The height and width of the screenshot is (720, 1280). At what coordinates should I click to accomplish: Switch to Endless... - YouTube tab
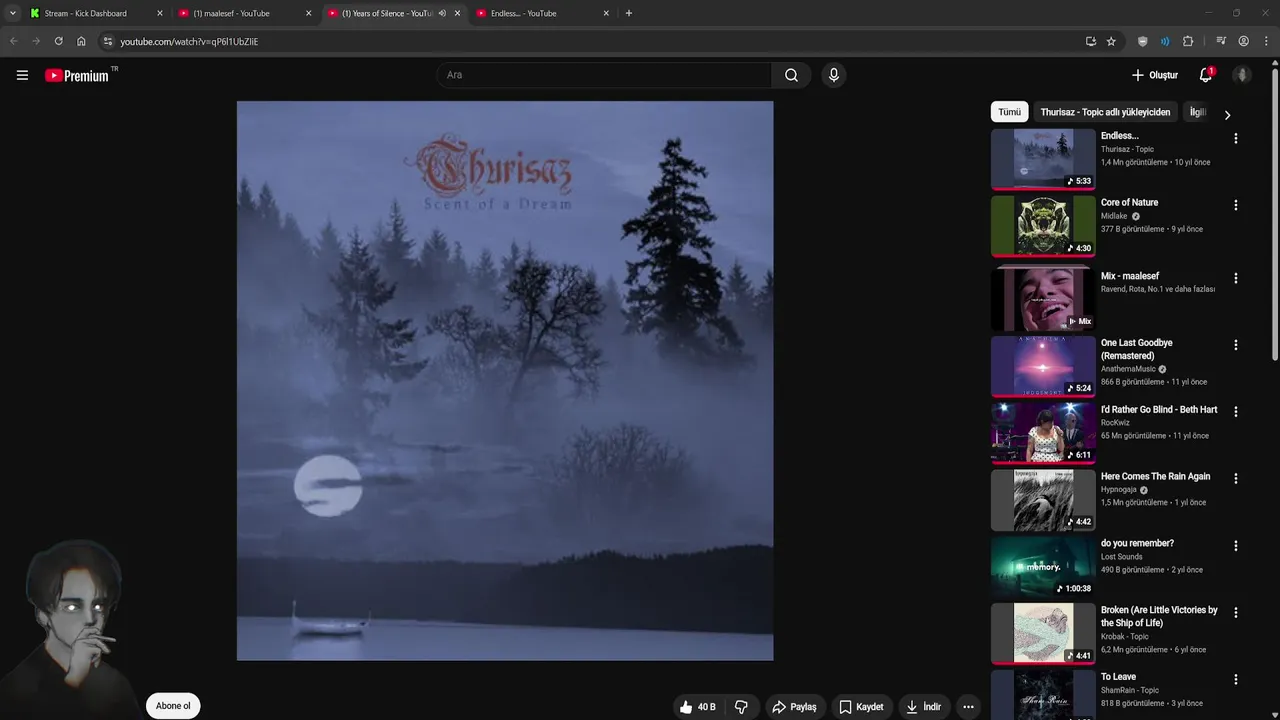(x=543, y=13)
